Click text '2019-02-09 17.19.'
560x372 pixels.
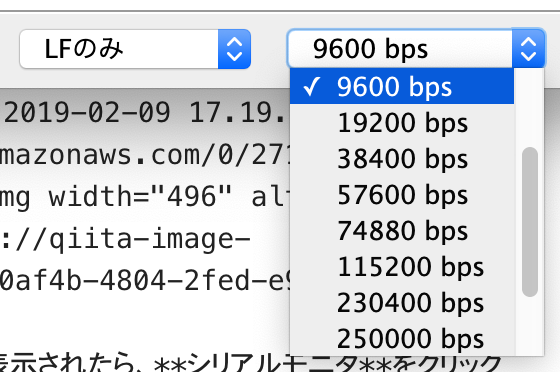[144, 113]
